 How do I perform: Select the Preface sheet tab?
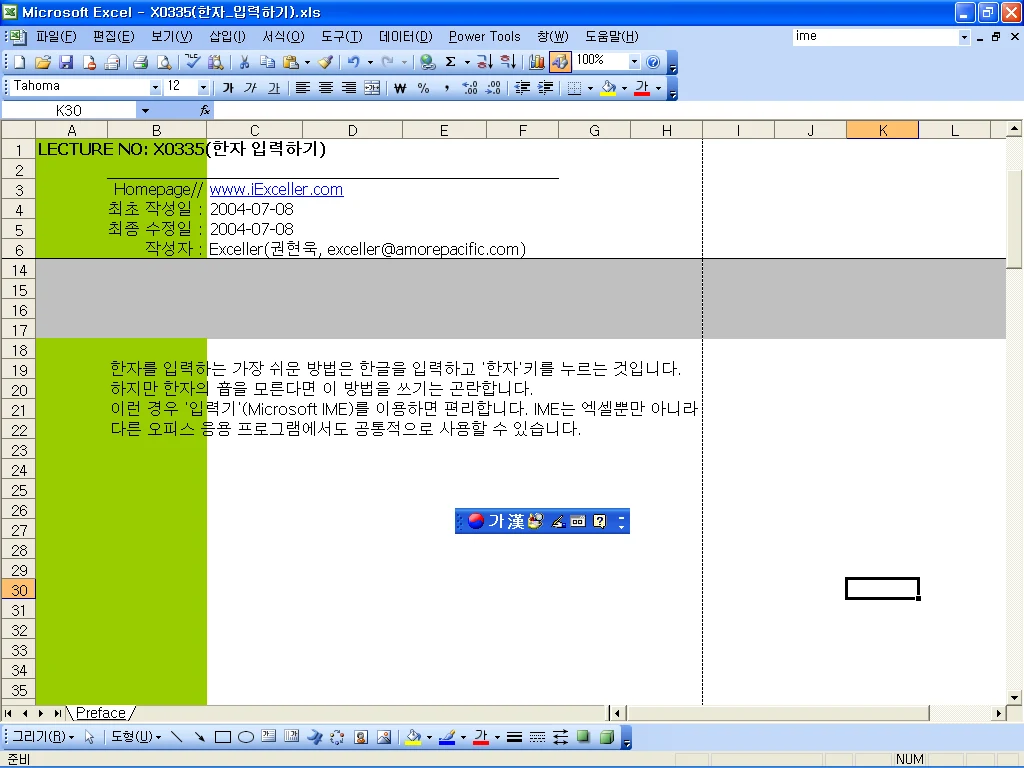(x=101, y=713)
